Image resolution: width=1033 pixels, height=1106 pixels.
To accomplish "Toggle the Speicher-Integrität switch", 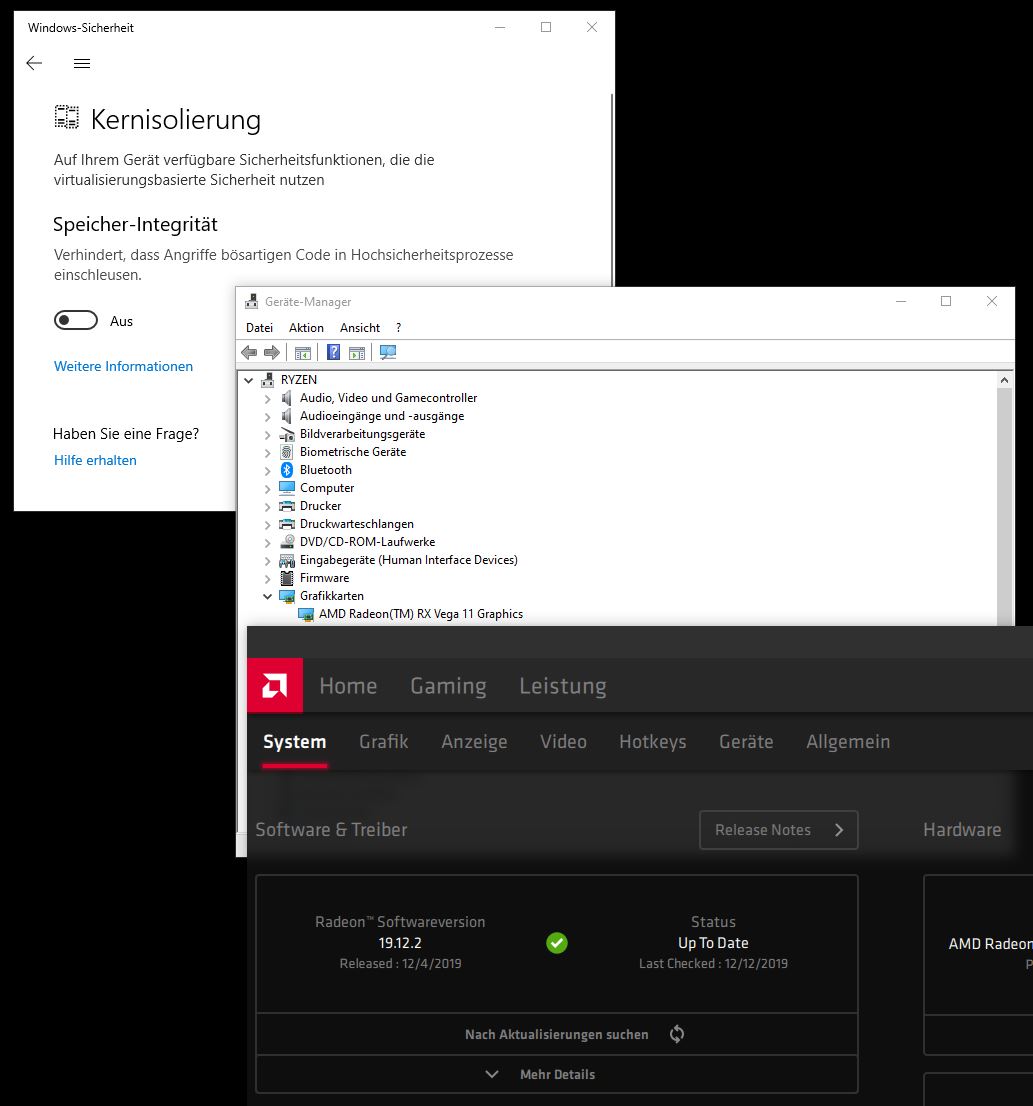I will (76, 320).
